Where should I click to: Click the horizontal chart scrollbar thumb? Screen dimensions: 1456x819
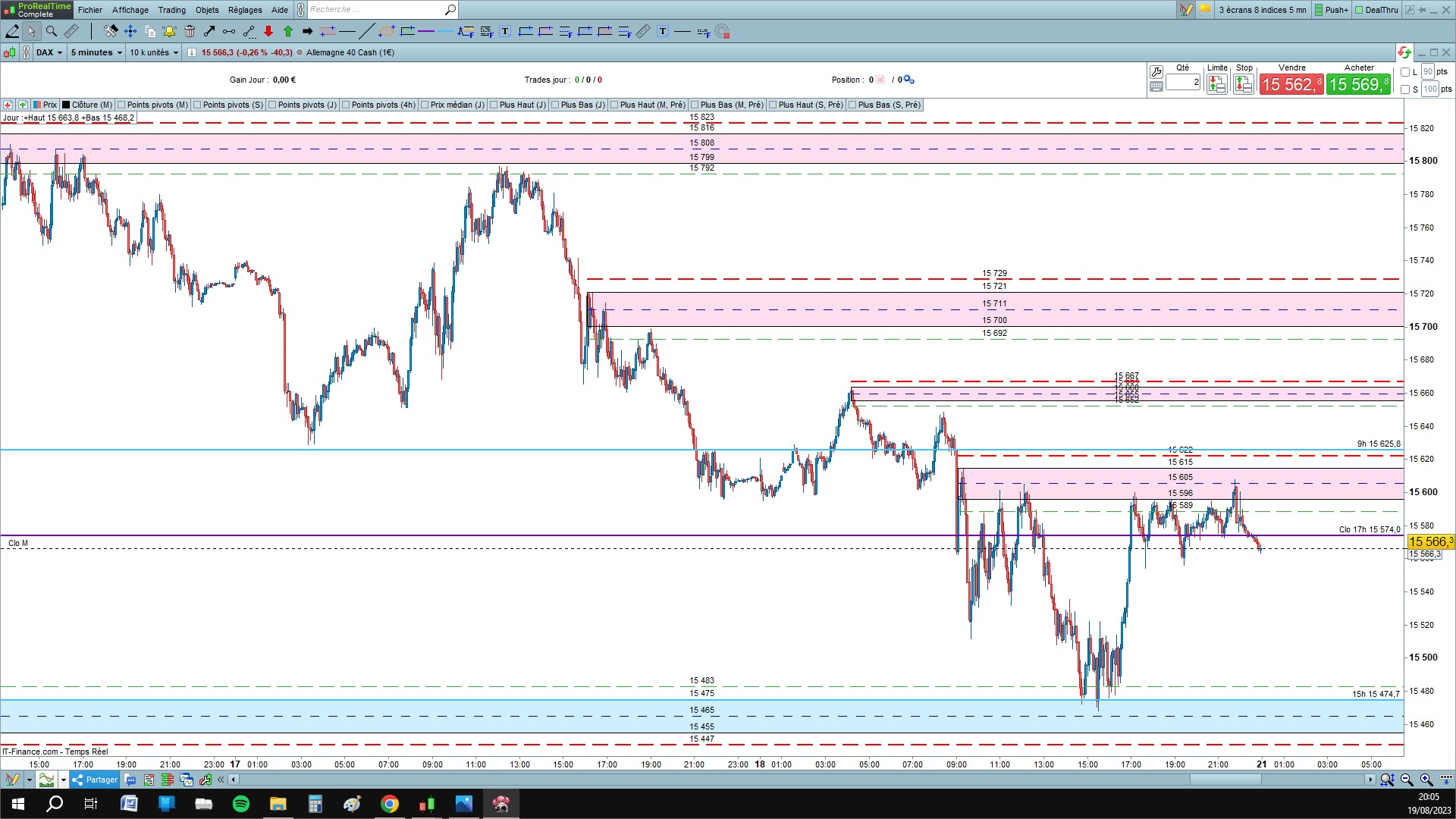pos(1225,780)
